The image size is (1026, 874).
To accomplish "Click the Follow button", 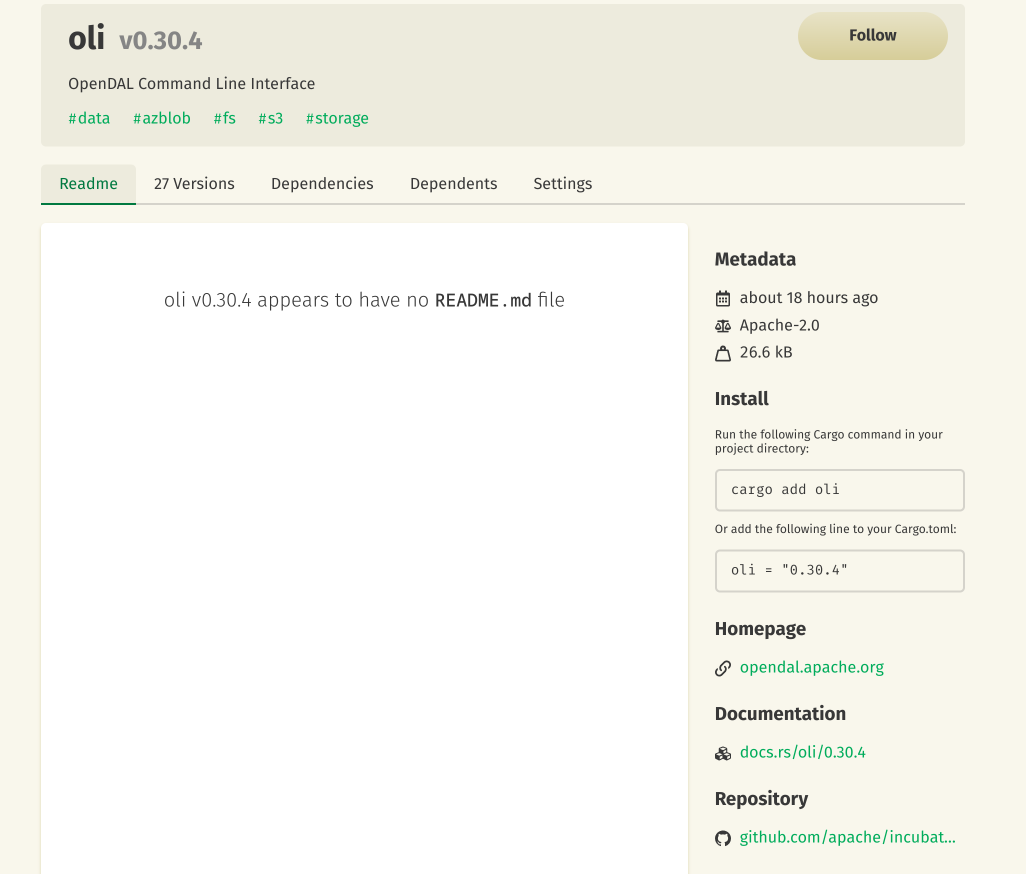I will (x=872, y=35).
